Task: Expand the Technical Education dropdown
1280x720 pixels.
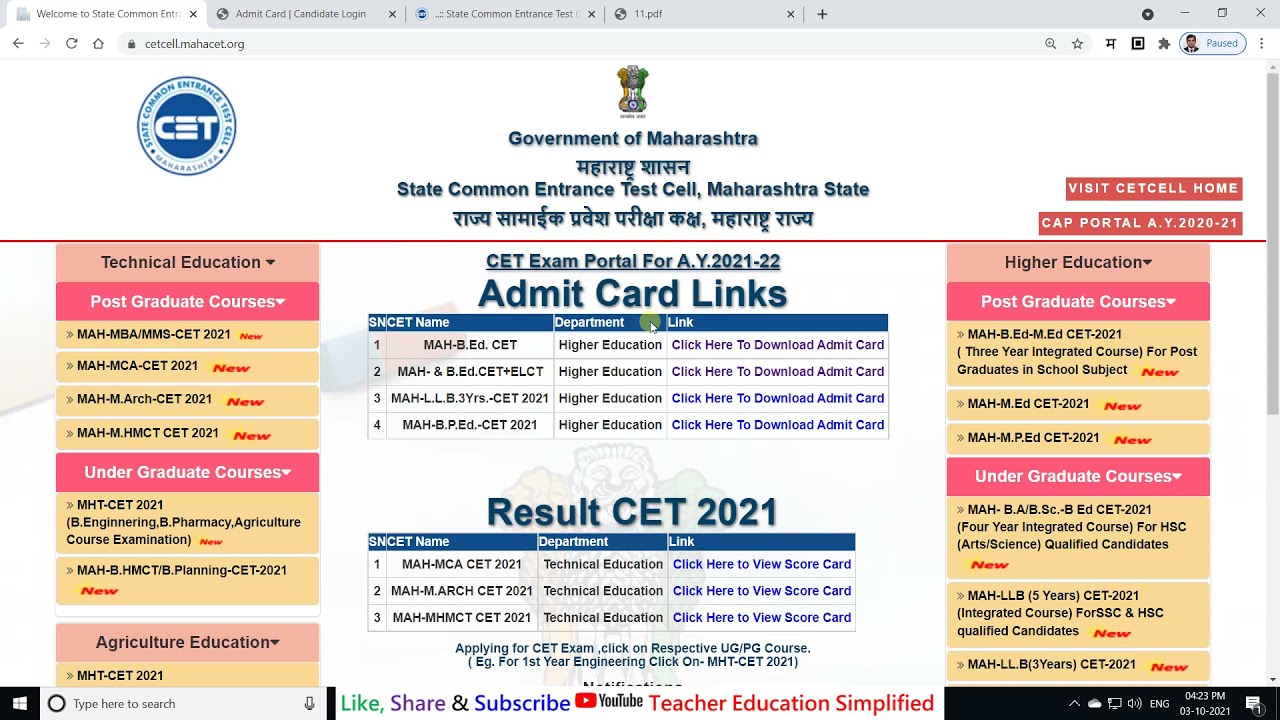Action: (187, 262)
